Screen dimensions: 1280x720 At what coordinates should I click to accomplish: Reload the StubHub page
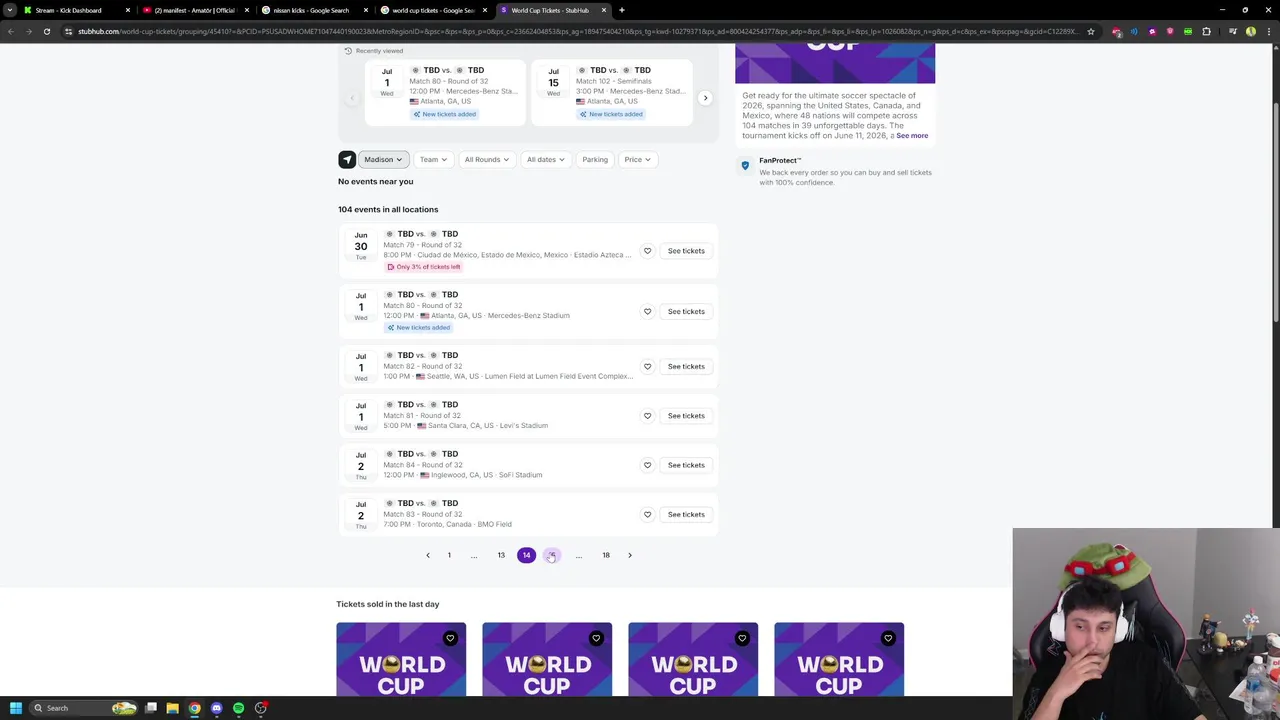click(47, 31)
